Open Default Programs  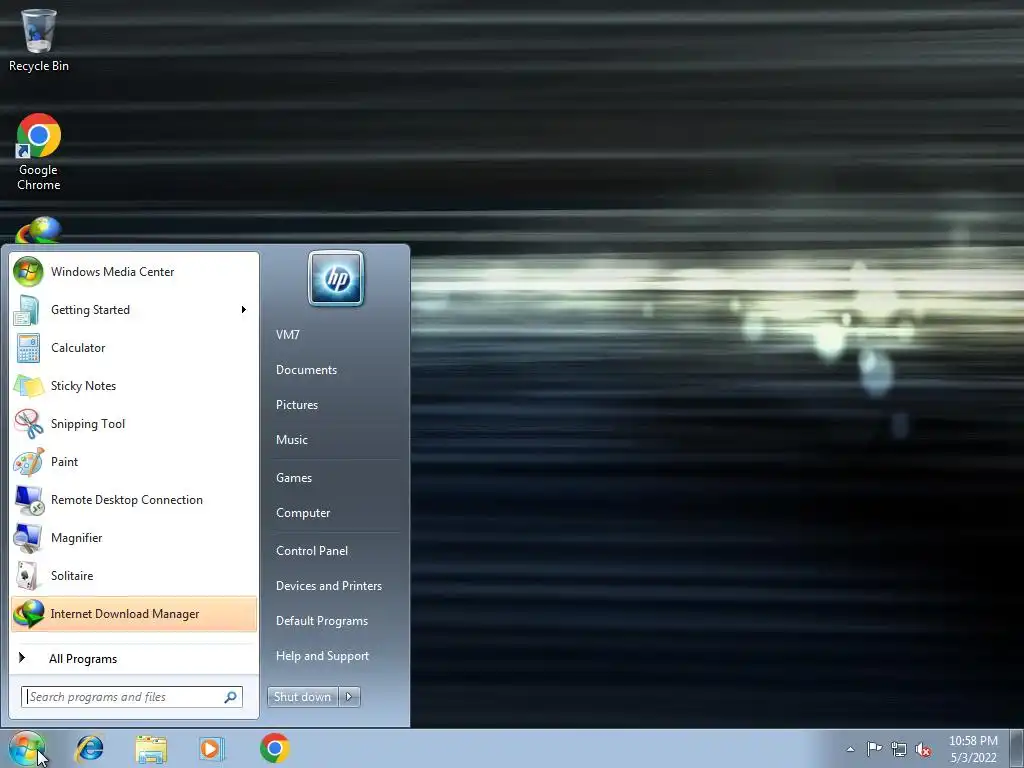pos(322,621)
